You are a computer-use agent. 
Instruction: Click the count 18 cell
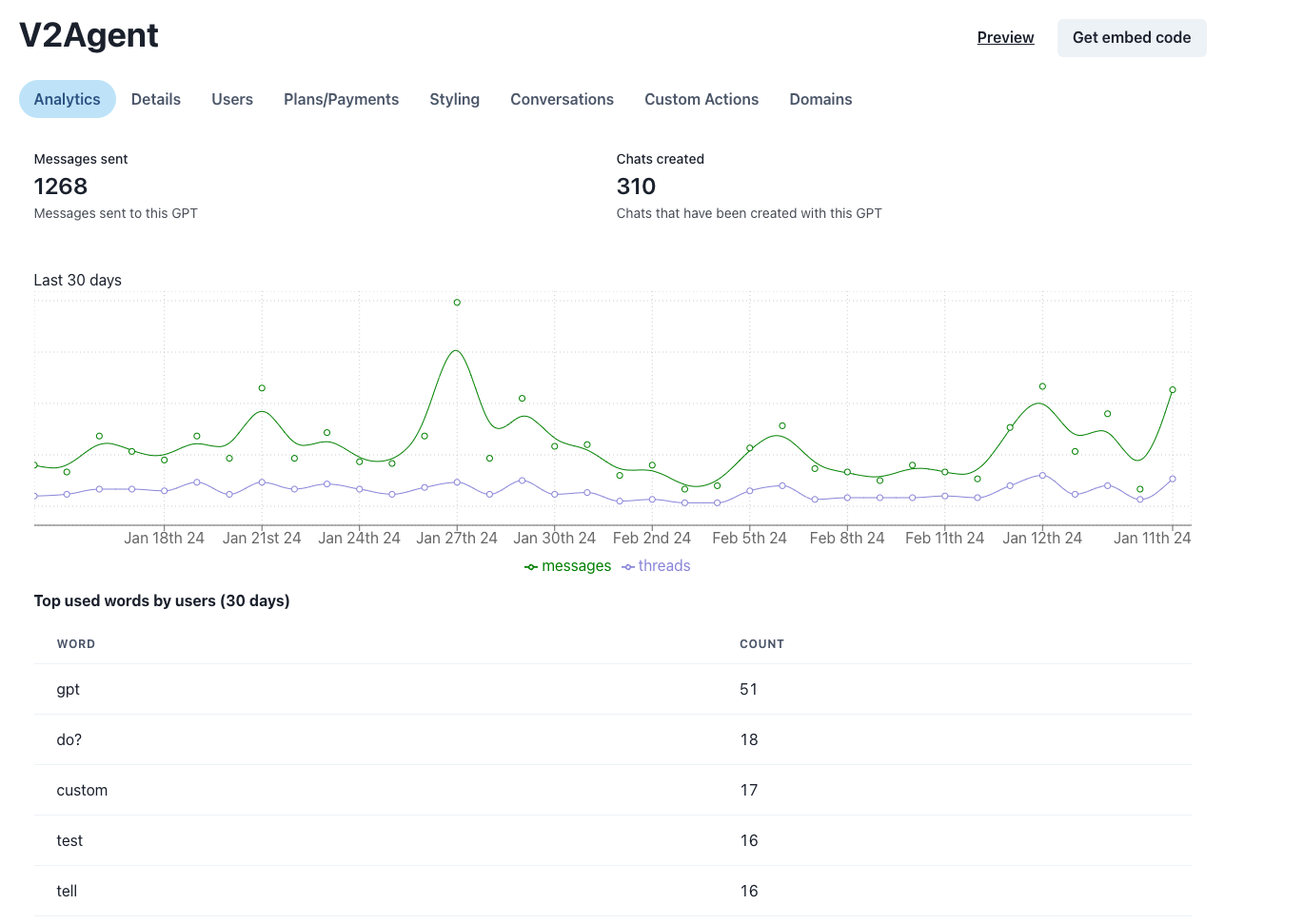point(749,739)
